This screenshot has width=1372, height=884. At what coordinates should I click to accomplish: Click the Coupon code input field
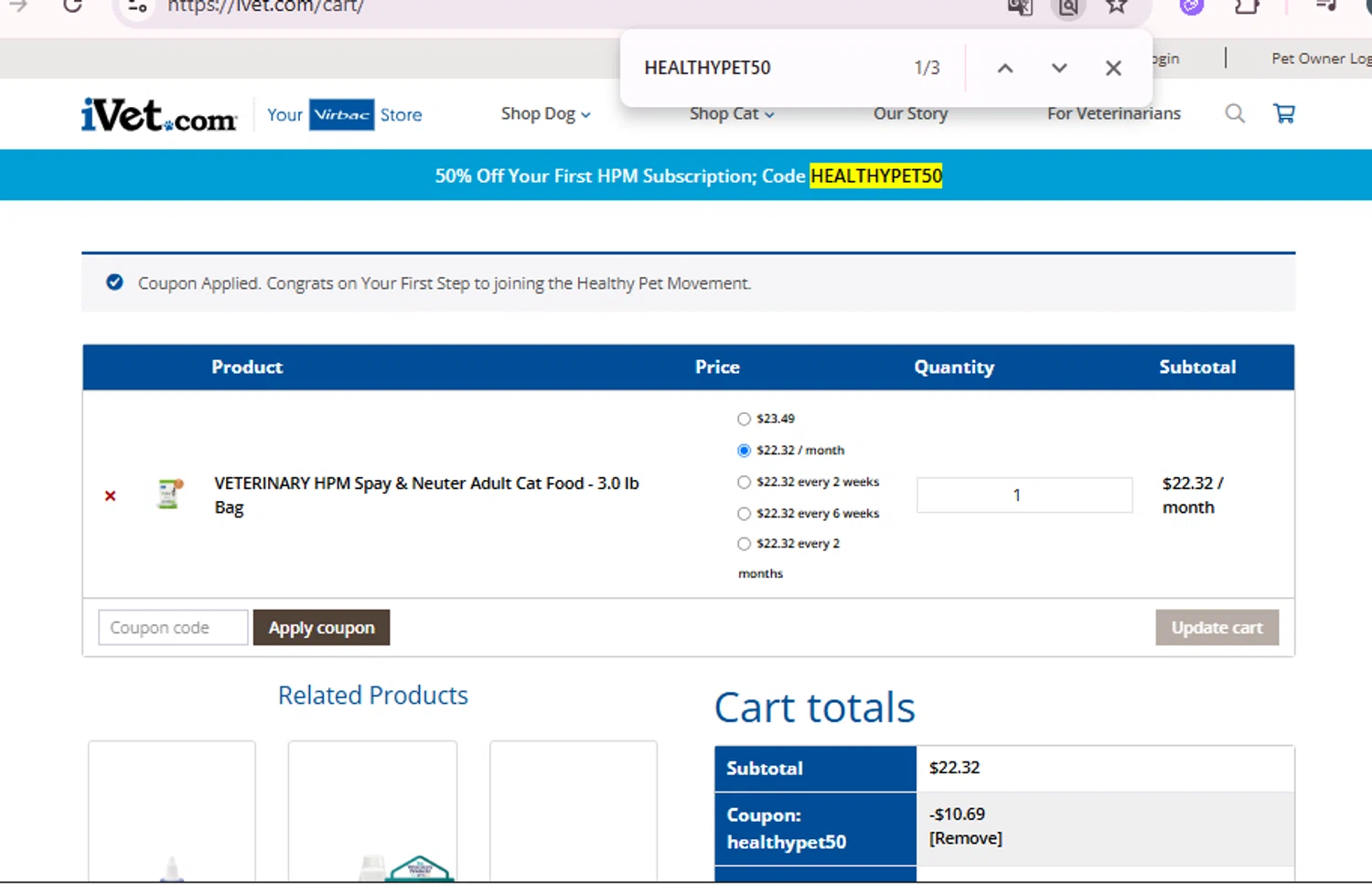[173, 628]
